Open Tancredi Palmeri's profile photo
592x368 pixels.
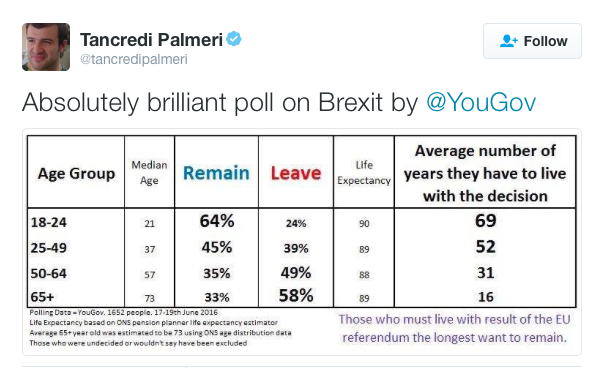46,47
